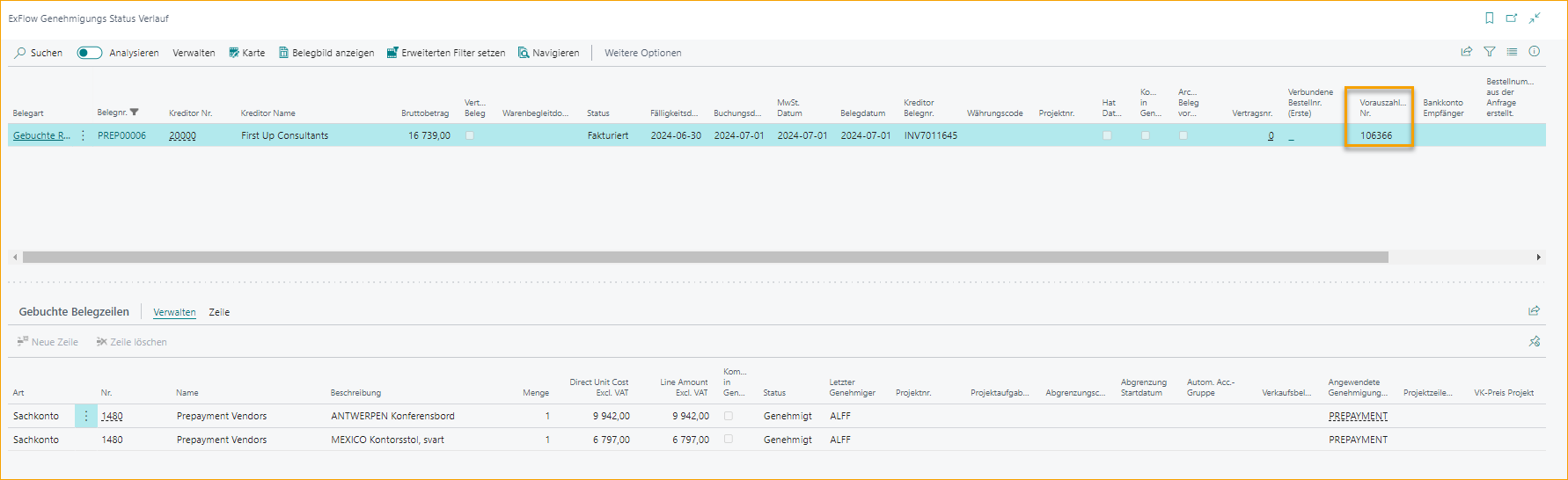Click Erweiterten Filter setzen
This screenshot has width=1568, height=480.
point(446,53)
